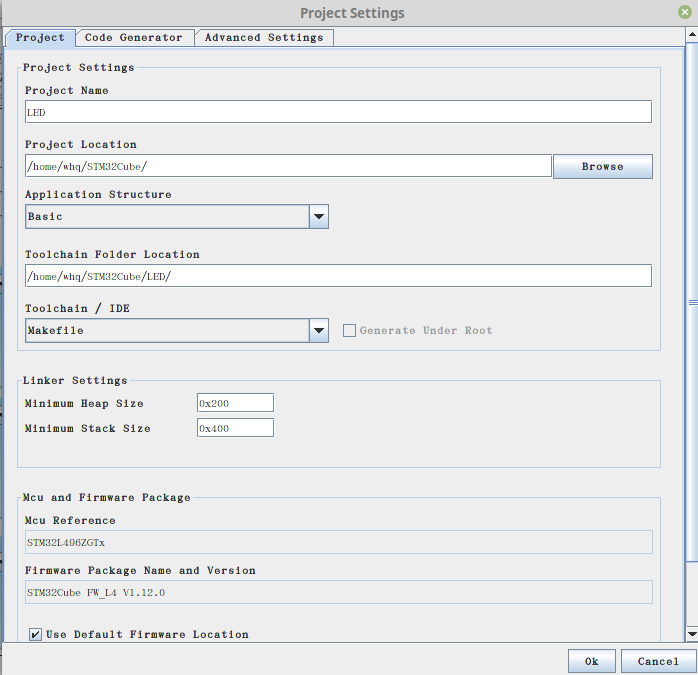
Task: Click the Project Name input field
Action: [338, 112]
